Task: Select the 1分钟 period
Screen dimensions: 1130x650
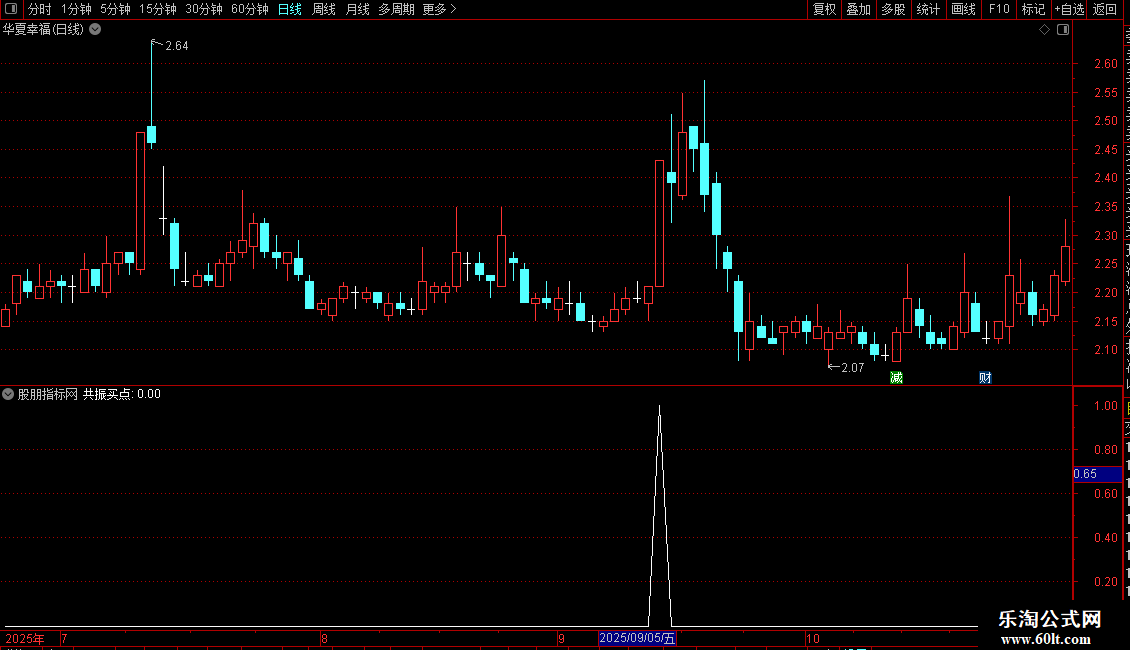Action: click(x=76, y=9)
